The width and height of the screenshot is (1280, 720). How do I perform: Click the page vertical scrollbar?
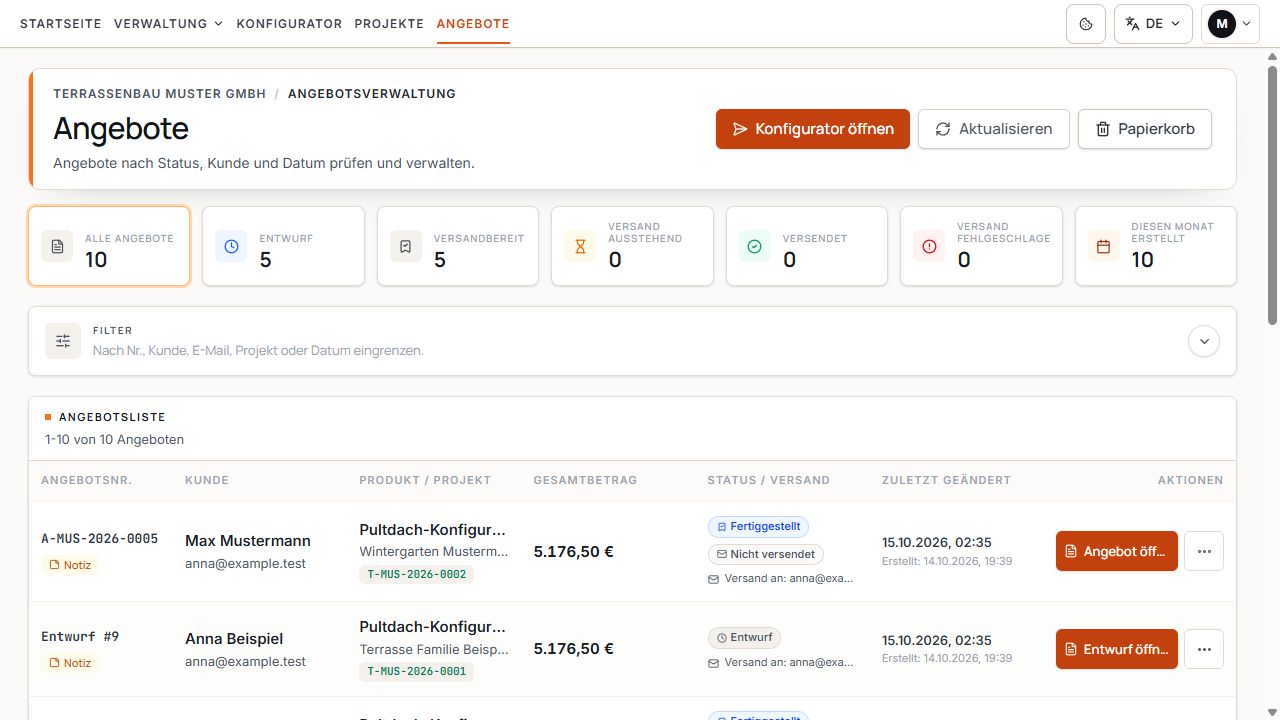tap(1273, 195)
